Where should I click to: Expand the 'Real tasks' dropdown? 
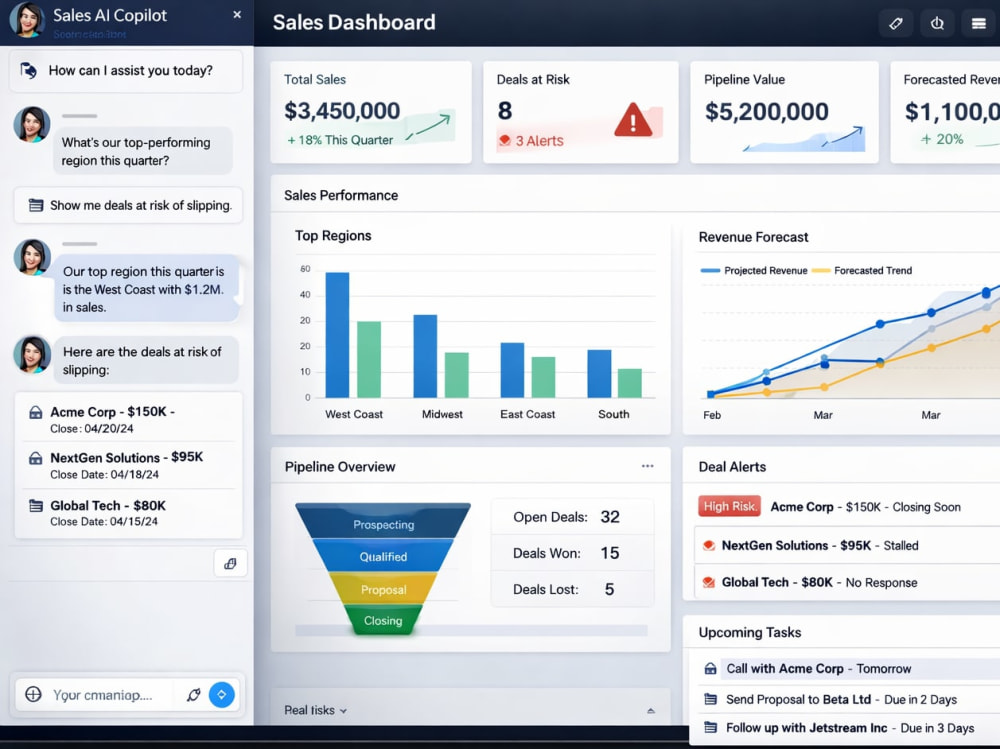316,710
